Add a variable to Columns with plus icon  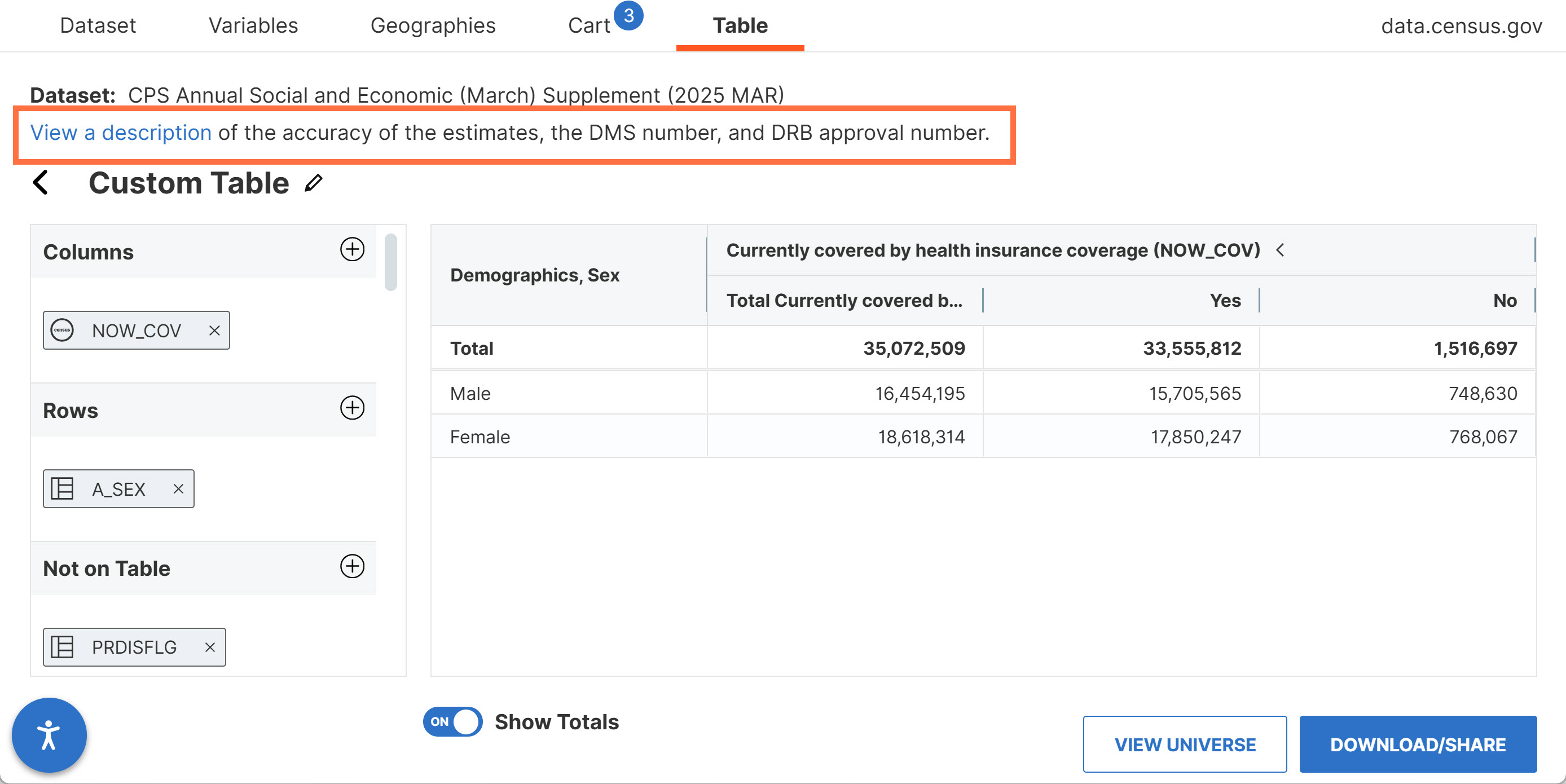(352, 249)
